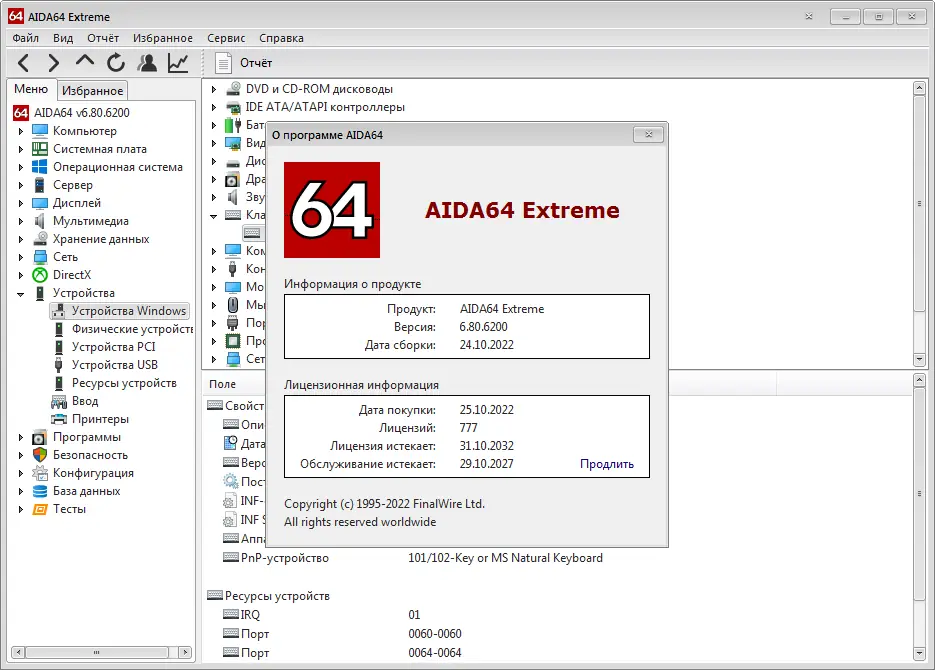Click the upper pane scroll-down arrow
The image size is (935, 670).
point(919,359)
